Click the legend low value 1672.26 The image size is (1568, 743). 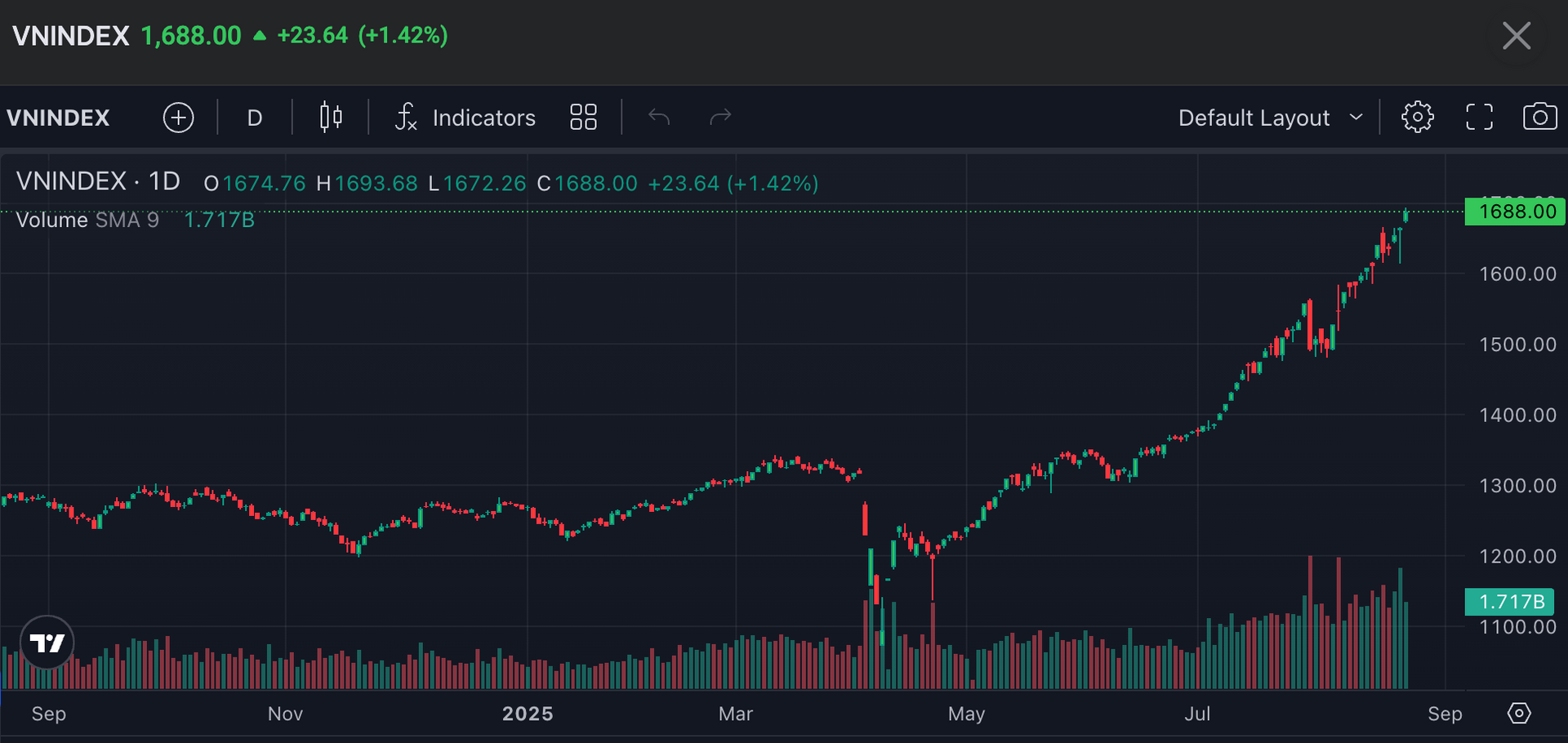[484, 184]
